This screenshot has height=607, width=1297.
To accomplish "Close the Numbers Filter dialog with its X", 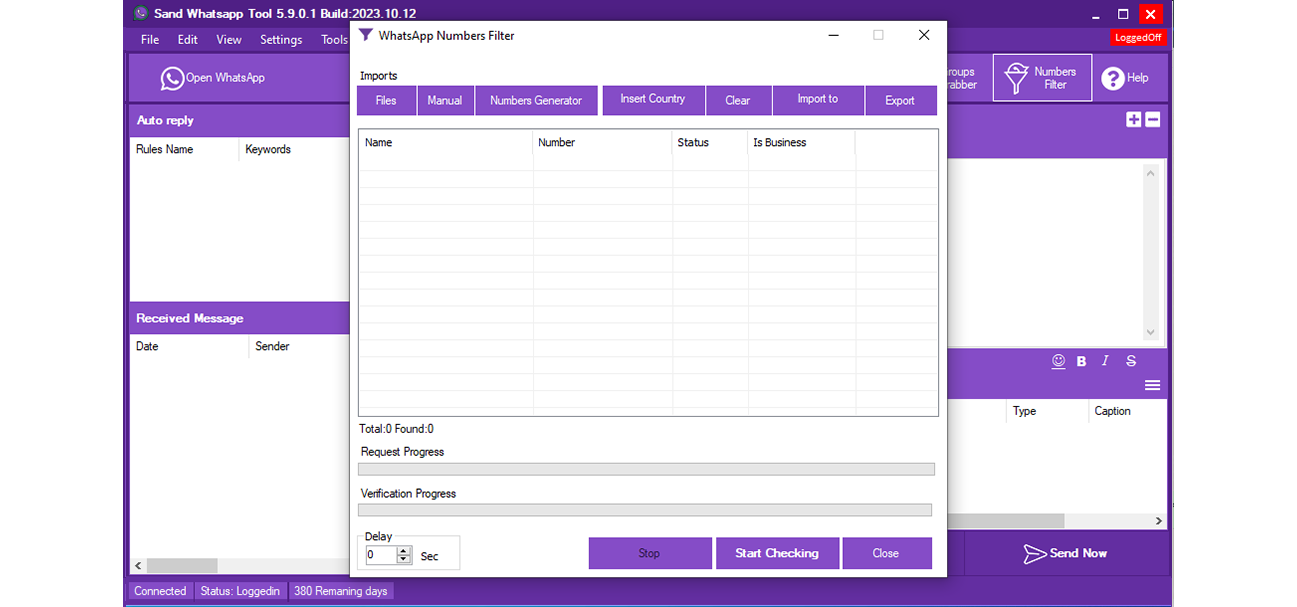I will (x=924, y=35).
